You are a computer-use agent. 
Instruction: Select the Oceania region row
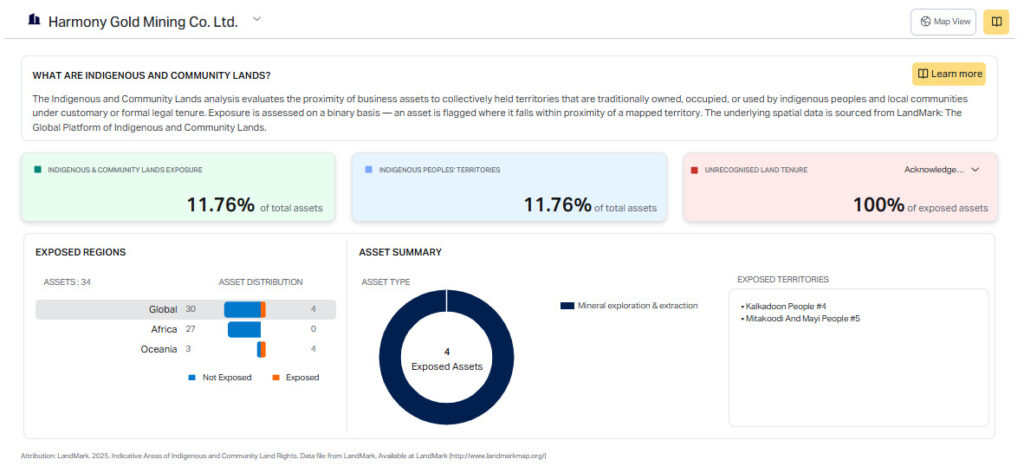pos(185,349)
